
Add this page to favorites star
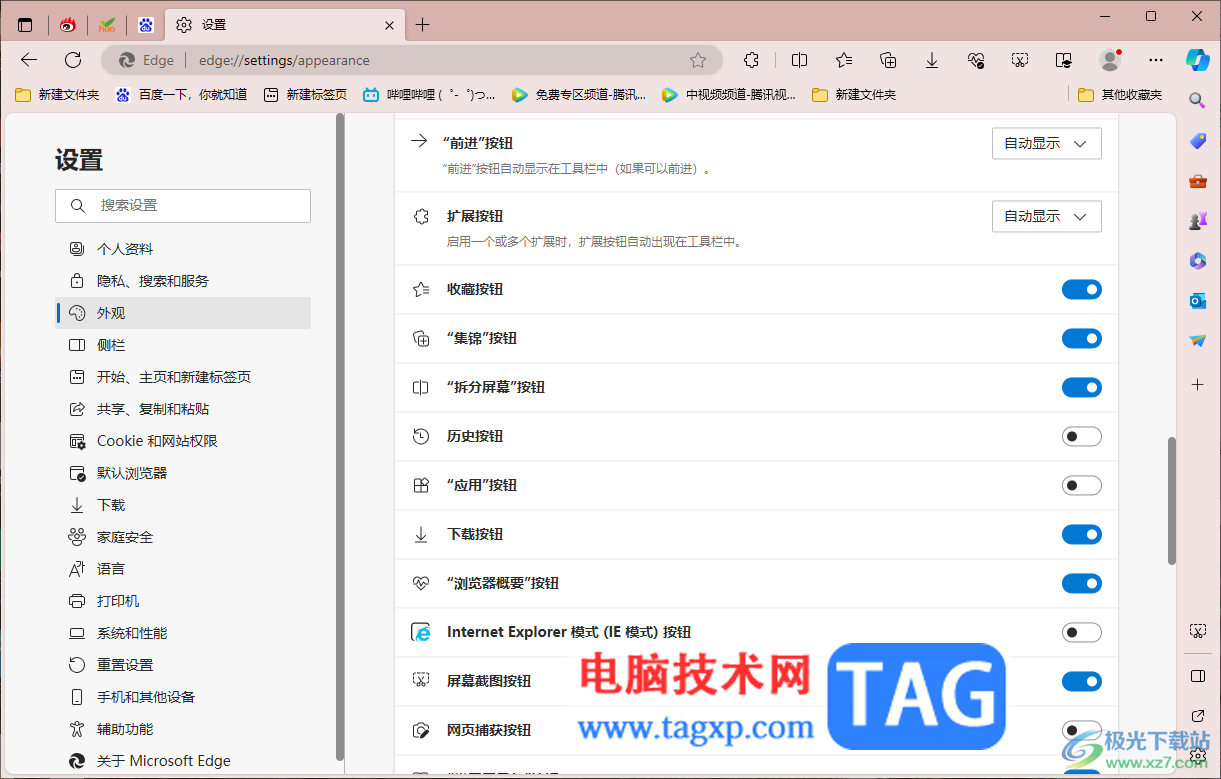(x=698, y=60)
